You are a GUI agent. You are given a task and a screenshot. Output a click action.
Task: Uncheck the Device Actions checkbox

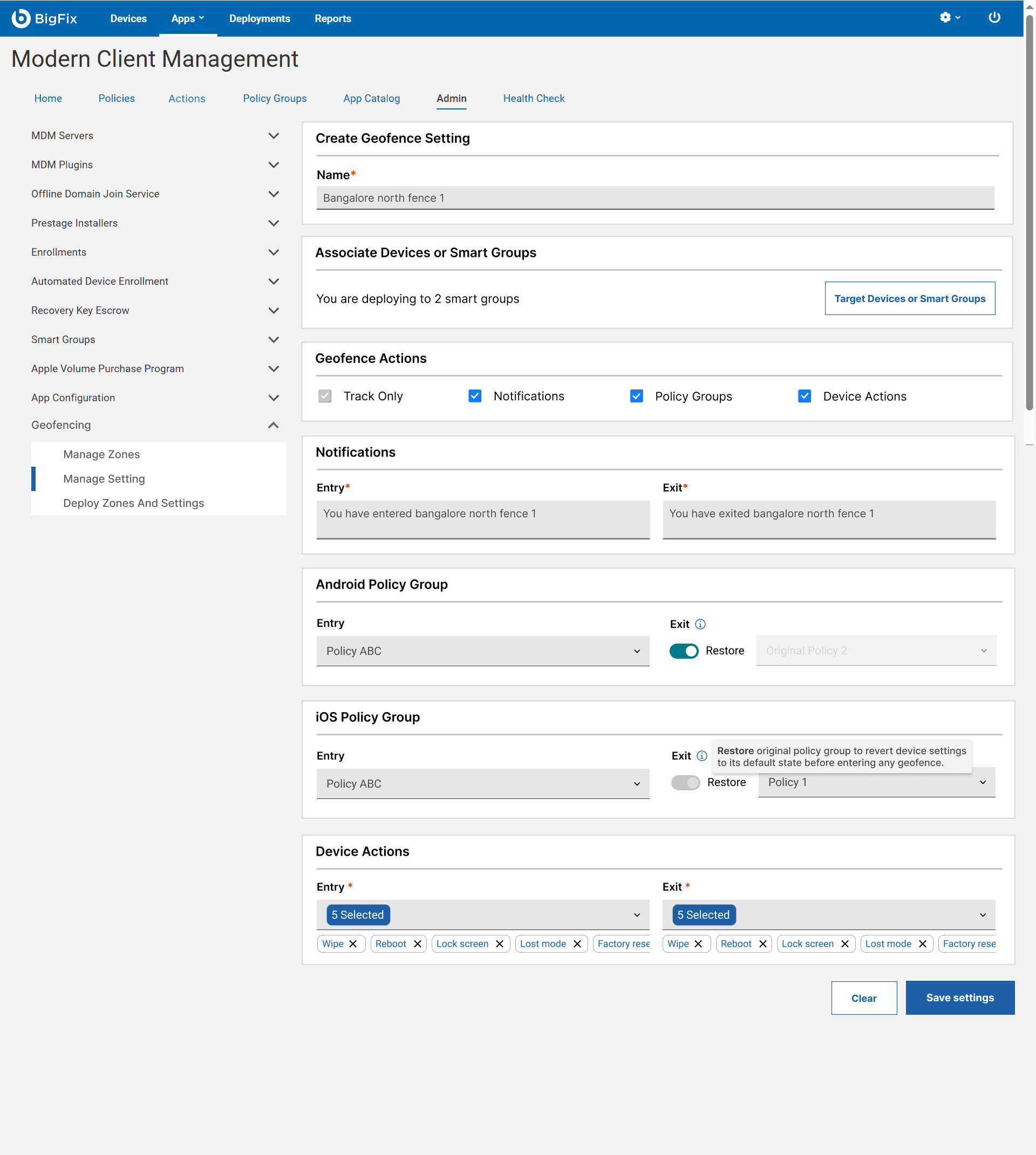point(805,396)
